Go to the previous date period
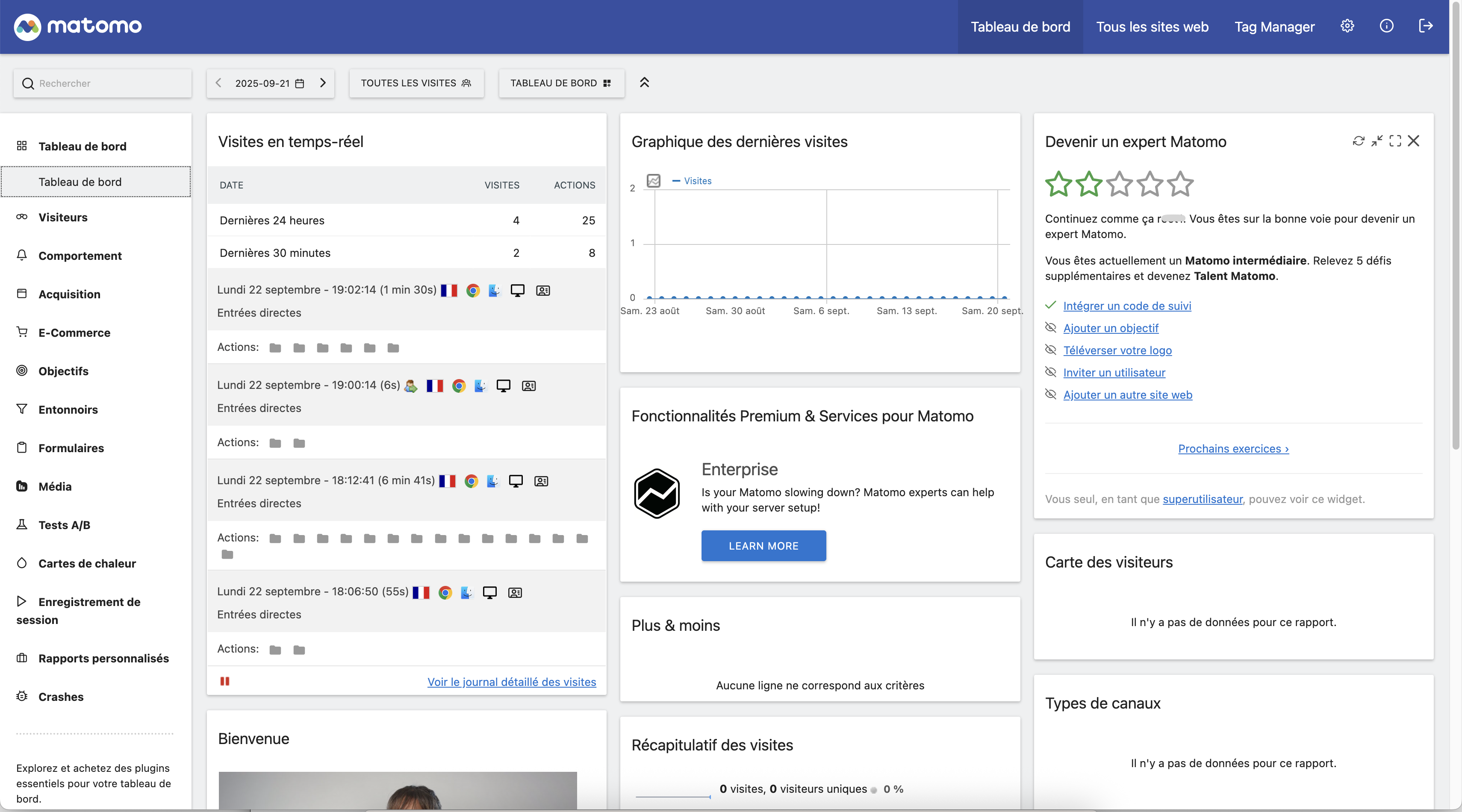 point(218,83)
